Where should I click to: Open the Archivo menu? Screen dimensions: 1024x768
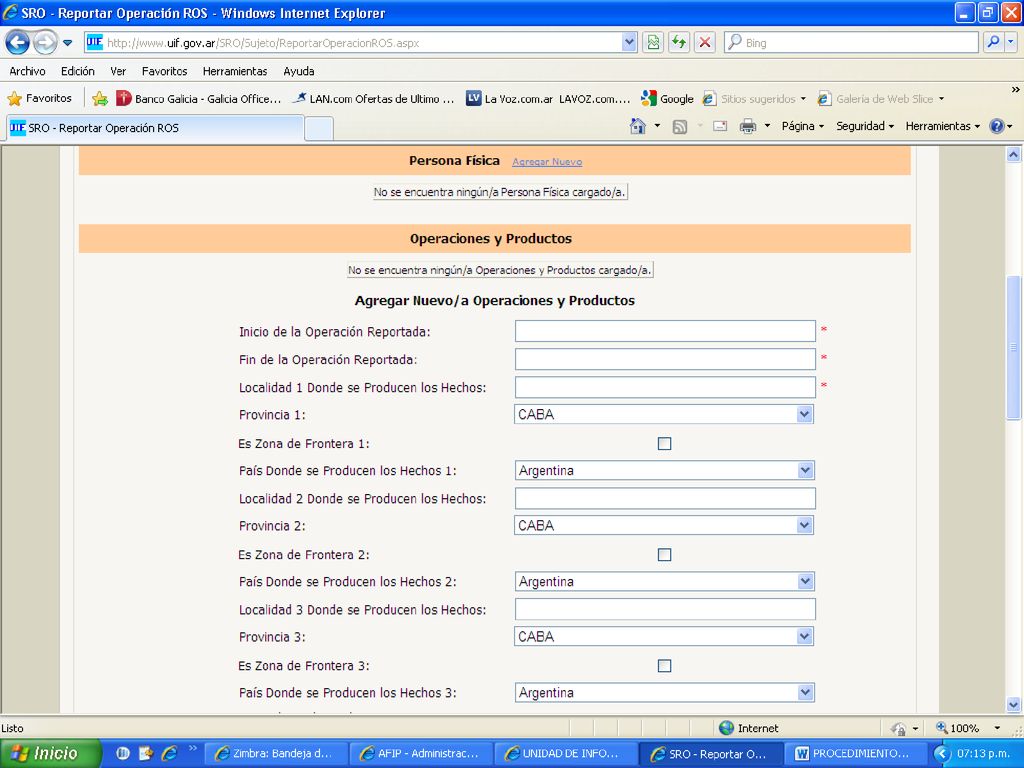coord(27,71)
